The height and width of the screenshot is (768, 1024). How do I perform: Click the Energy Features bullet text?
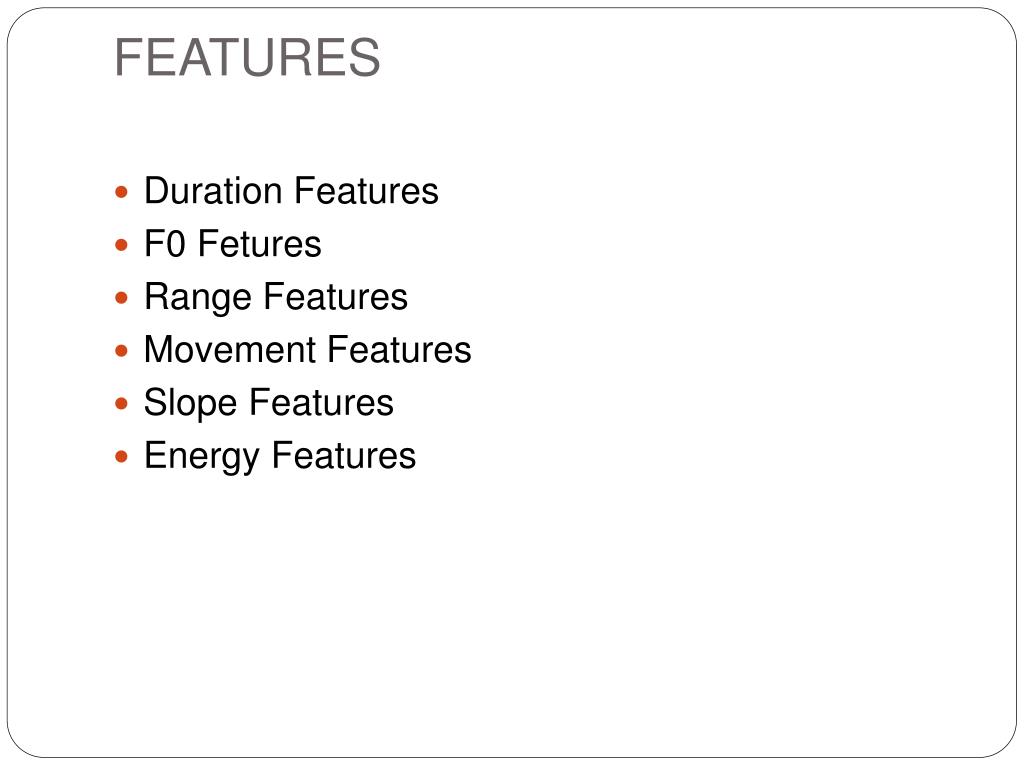click(x=280, y=456)
